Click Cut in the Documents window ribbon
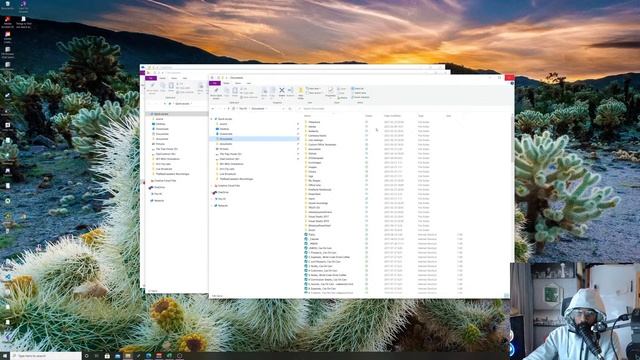 244,89
